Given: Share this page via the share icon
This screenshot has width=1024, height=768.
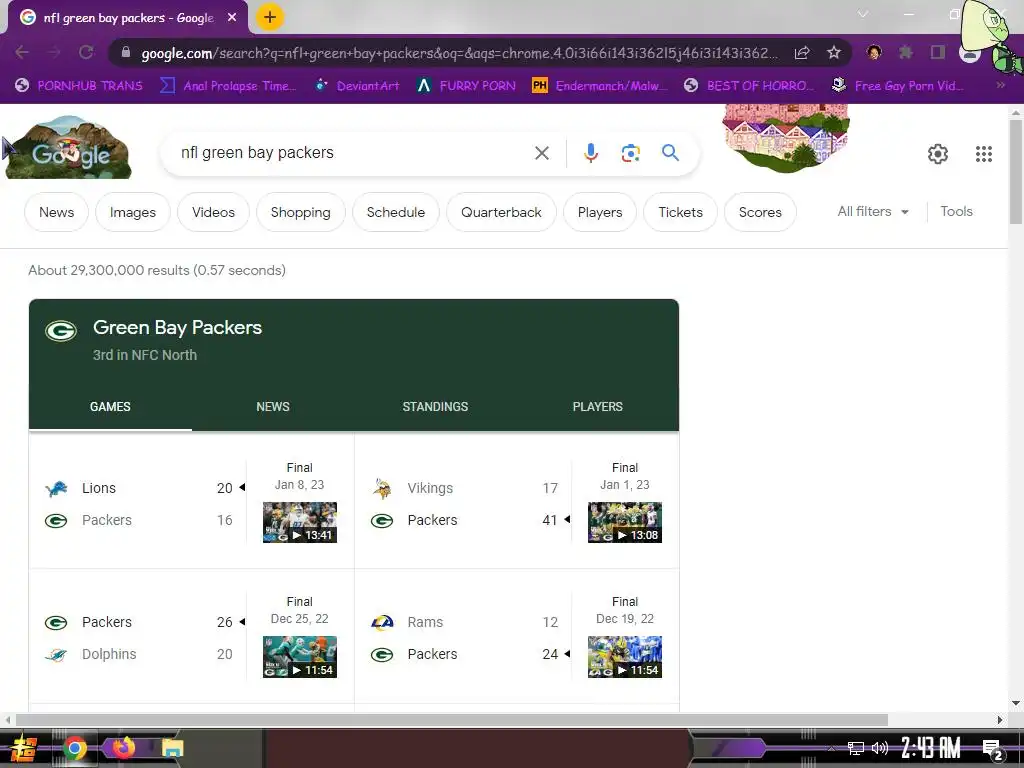Looking at the screenshot, I should pos(802,52).
